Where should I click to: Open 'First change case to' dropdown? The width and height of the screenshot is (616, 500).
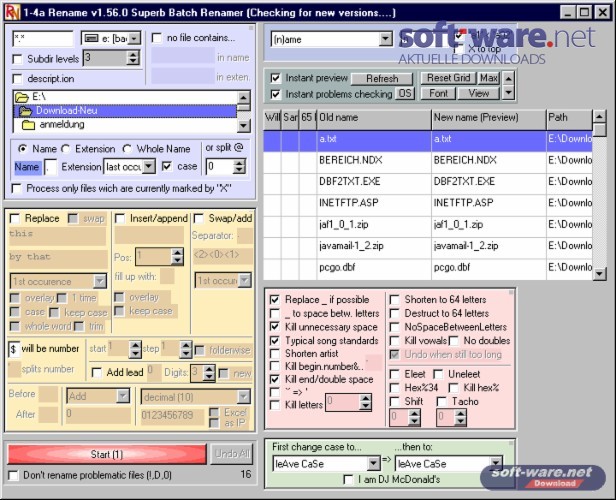[x=374, y=464]
